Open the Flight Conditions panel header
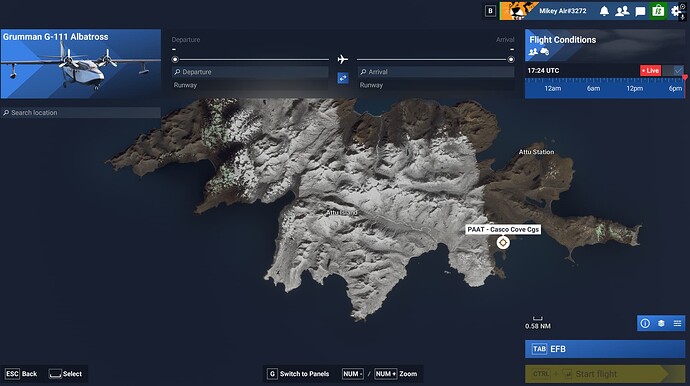The height and width of the screenshot is (386, 690). pos(605,46)
